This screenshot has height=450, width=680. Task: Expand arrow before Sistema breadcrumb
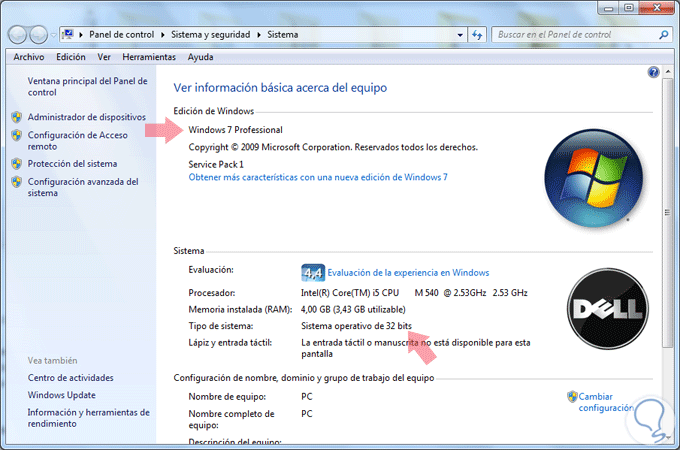tap(259, 35)
